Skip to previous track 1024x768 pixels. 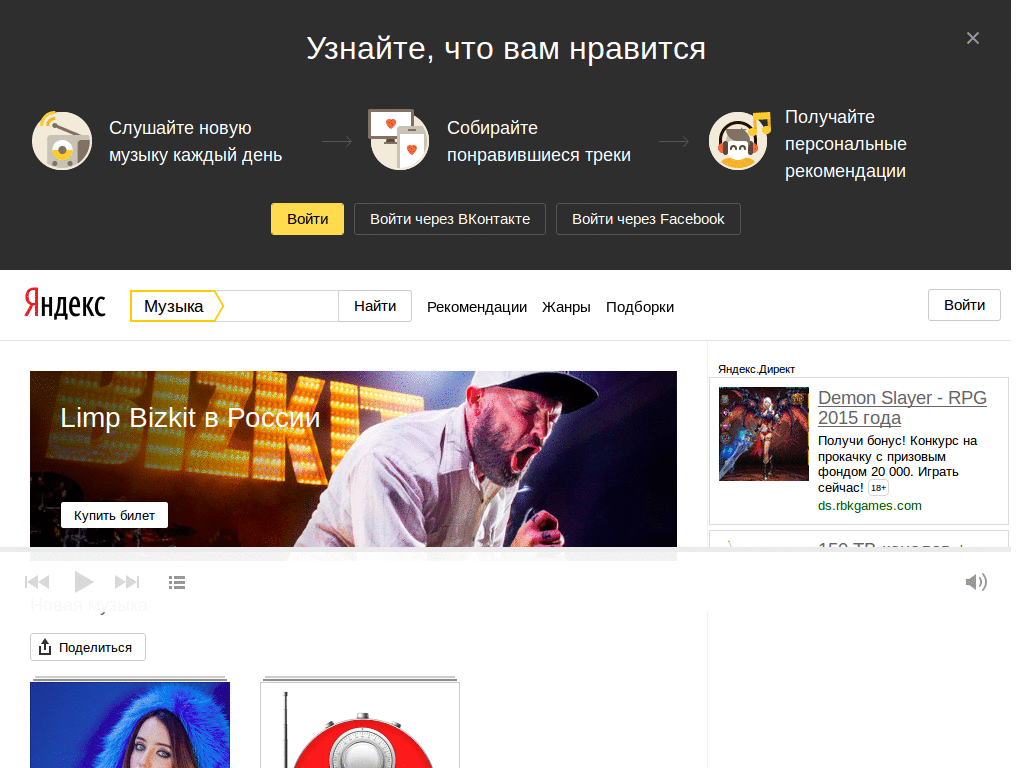(37, 582)
